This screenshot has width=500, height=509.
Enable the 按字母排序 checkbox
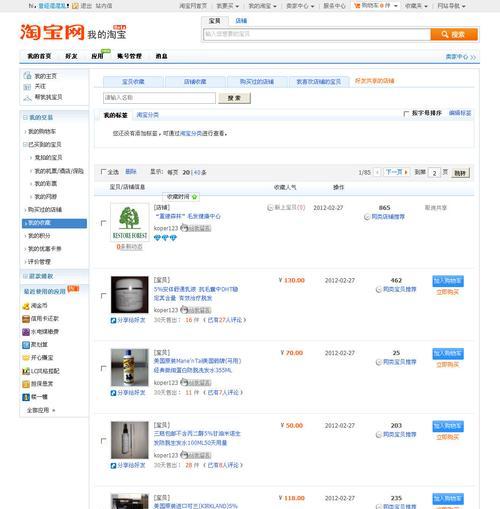pyautogui.click(x=406, y=114)
